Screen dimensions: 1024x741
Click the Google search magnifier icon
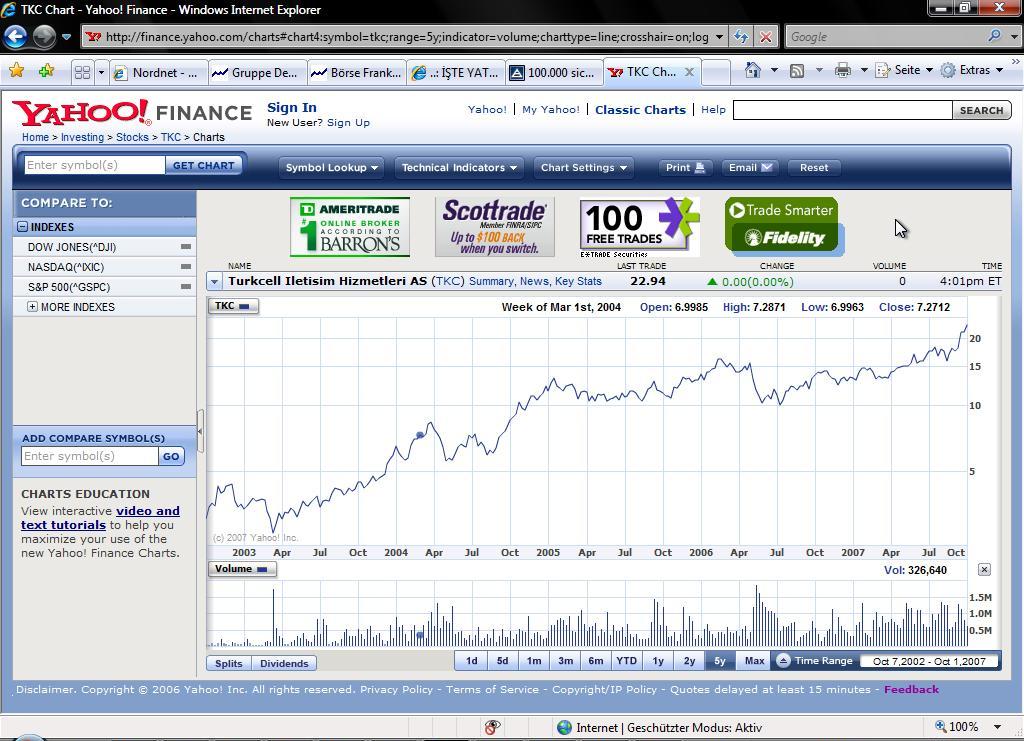coord(994,37)
